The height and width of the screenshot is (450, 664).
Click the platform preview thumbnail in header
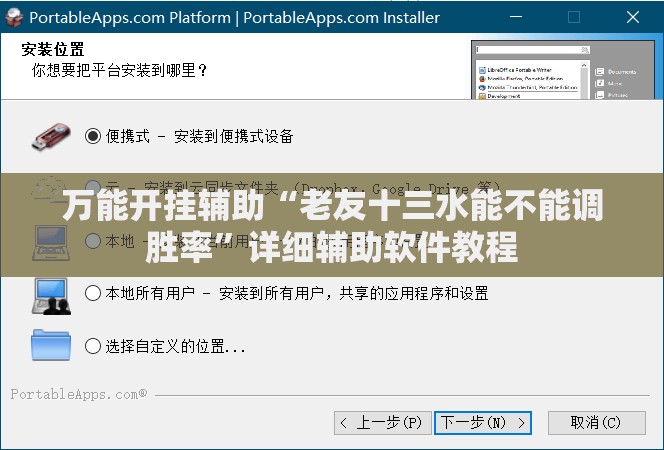(563, 70)
